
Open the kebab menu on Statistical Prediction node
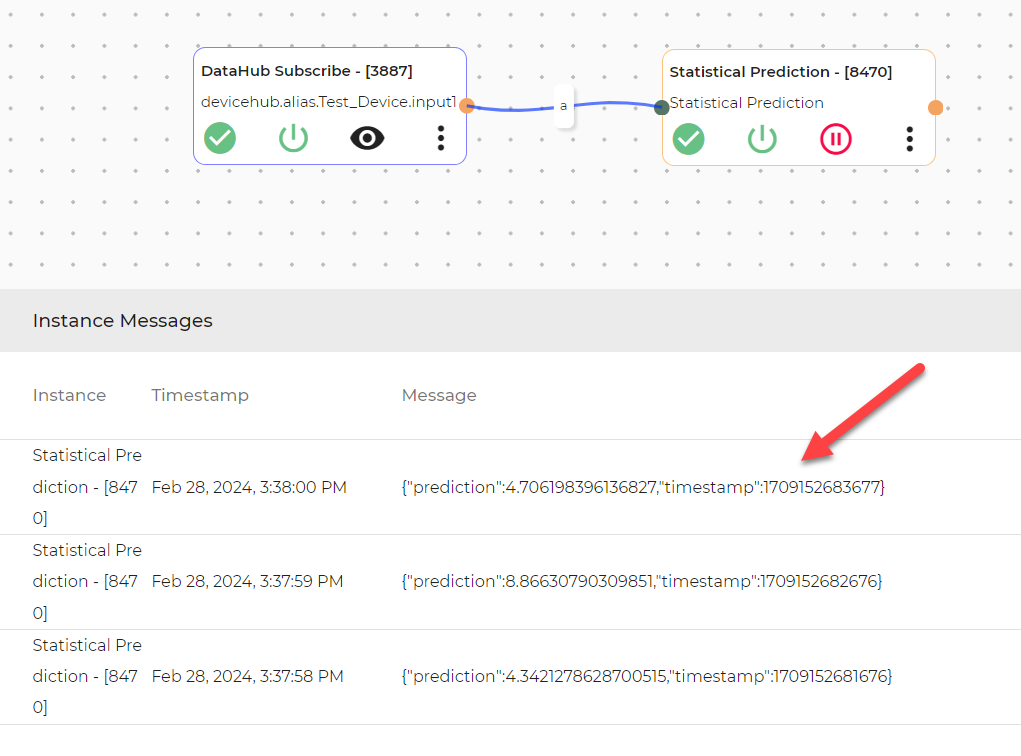click(910, 140)
